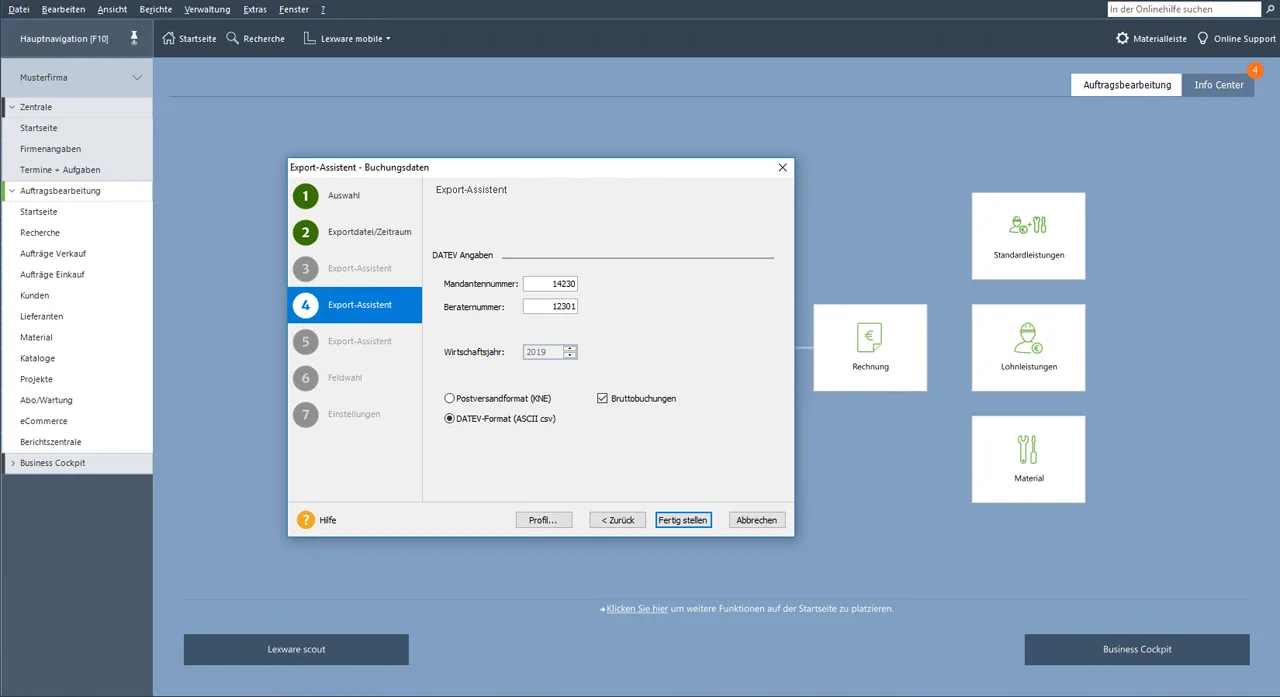Viewport: 1280px width, 697px height.
Task: Click the Profil... button
Action: (x=543, y=520)
